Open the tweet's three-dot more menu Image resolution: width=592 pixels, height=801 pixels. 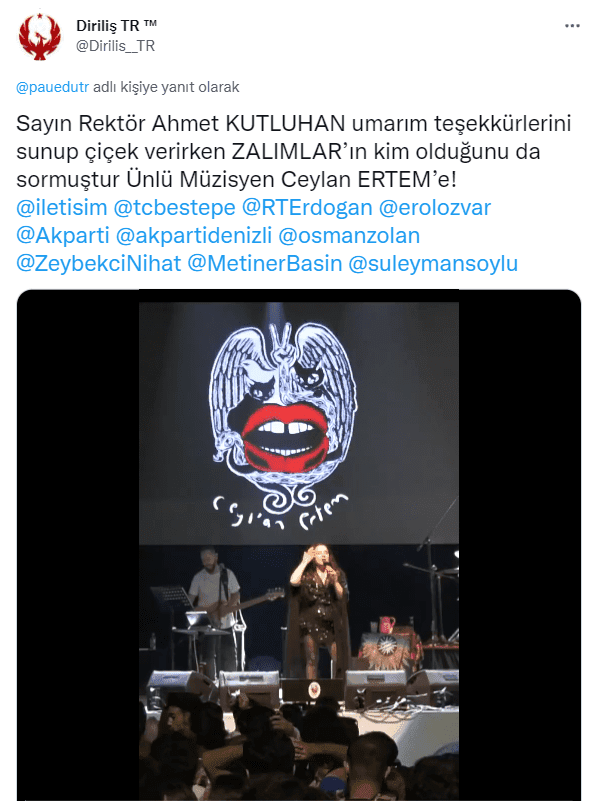[x=572, y=26]
